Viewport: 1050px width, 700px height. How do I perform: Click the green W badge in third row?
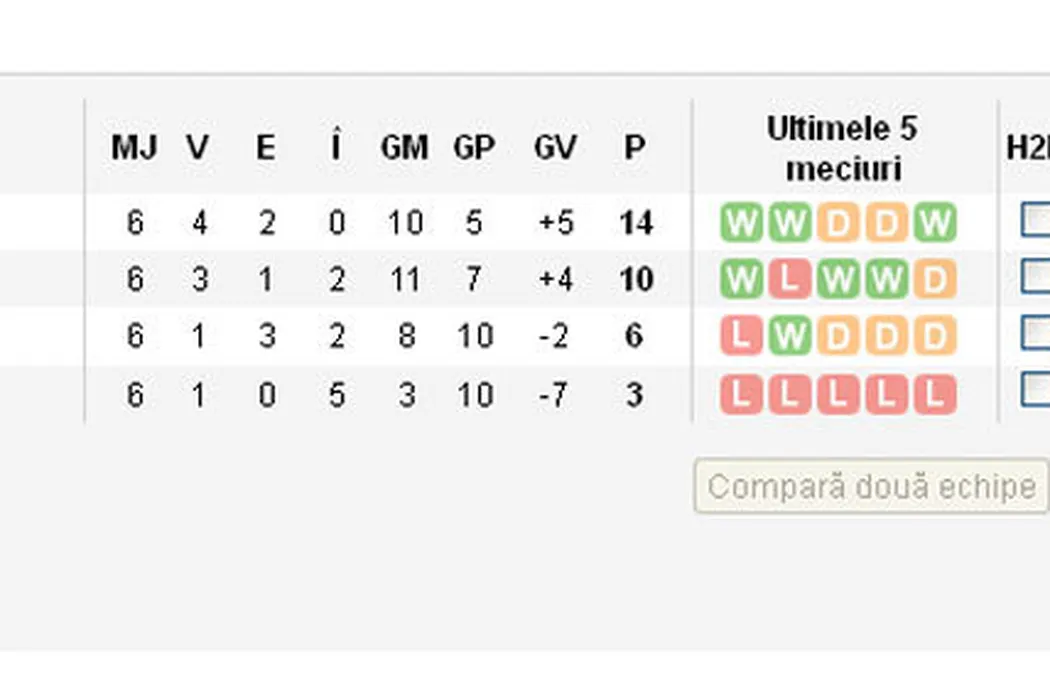pyautogui.click(x=789, y=337)
